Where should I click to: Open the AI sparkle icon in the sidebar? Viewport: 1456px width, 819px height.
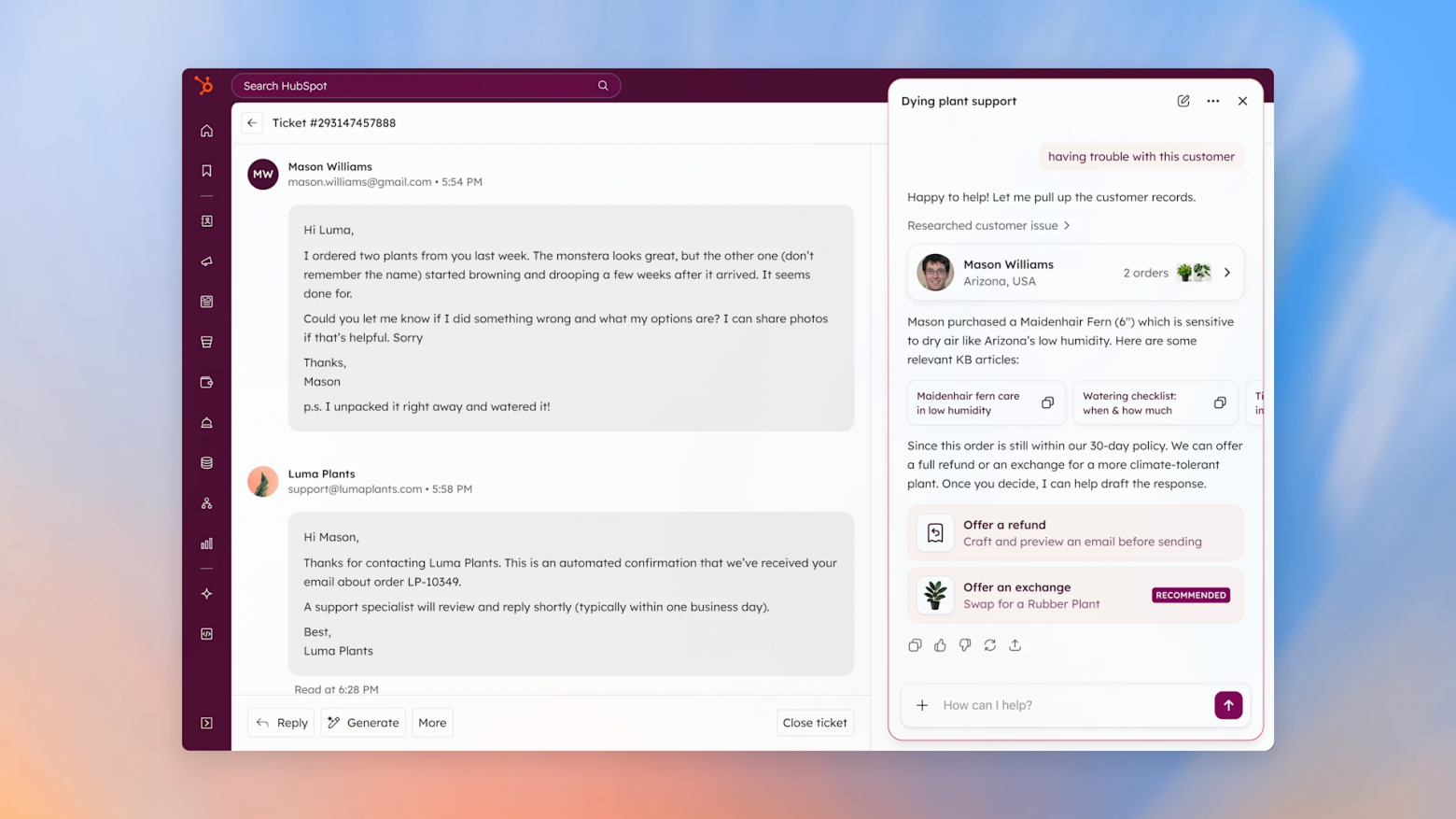pyautogui.click(x=206, y=592)
